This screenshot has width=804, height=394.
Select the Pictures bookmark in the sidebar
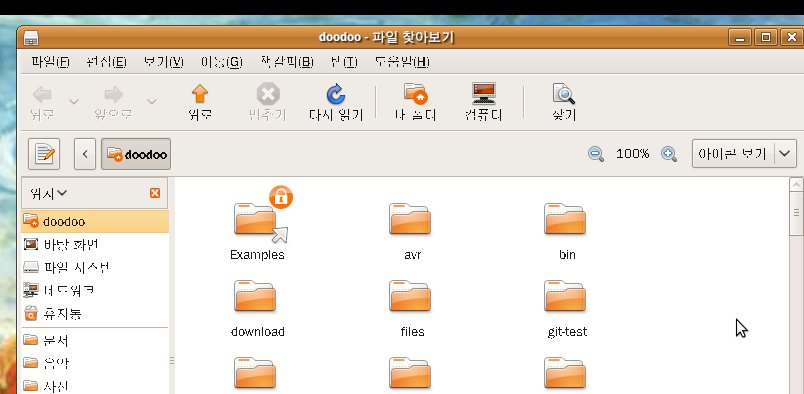tap(95, 386)
